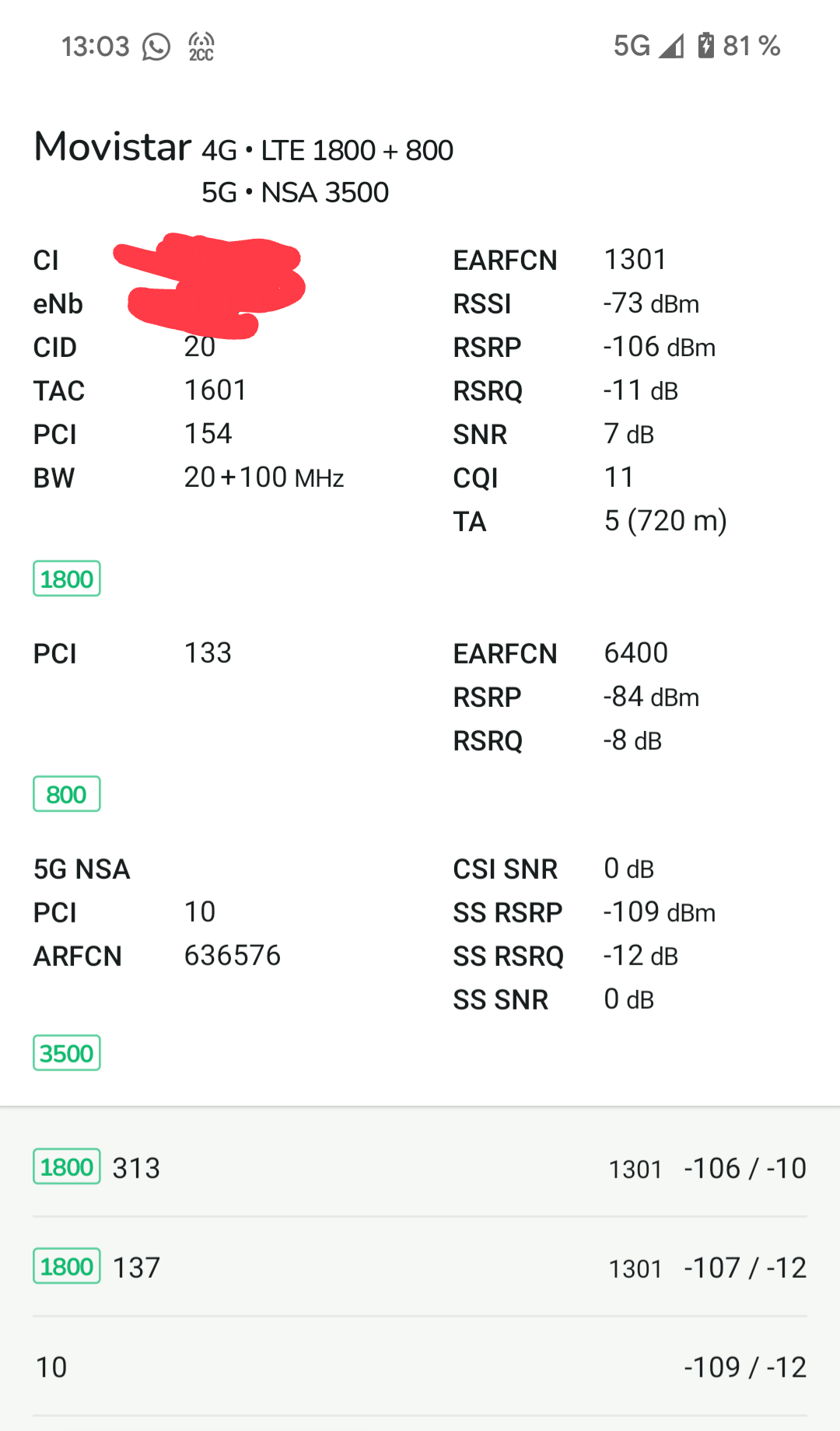Tap the ARFCN value 636576
840x1431 pixels.
(x=232, y=955)
